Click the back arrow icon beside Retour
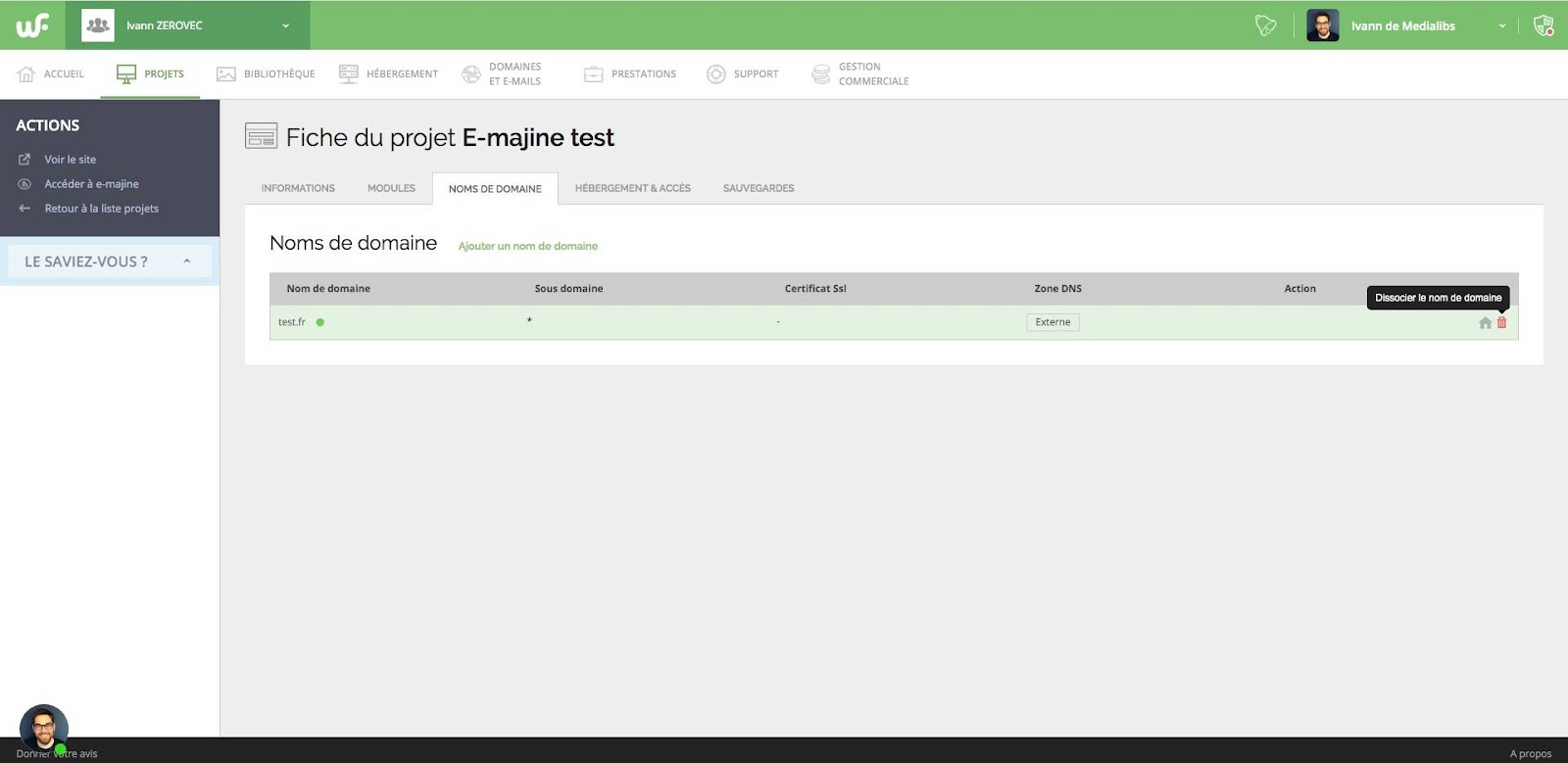Screen dimensions: 1568x763 point(24,209)
